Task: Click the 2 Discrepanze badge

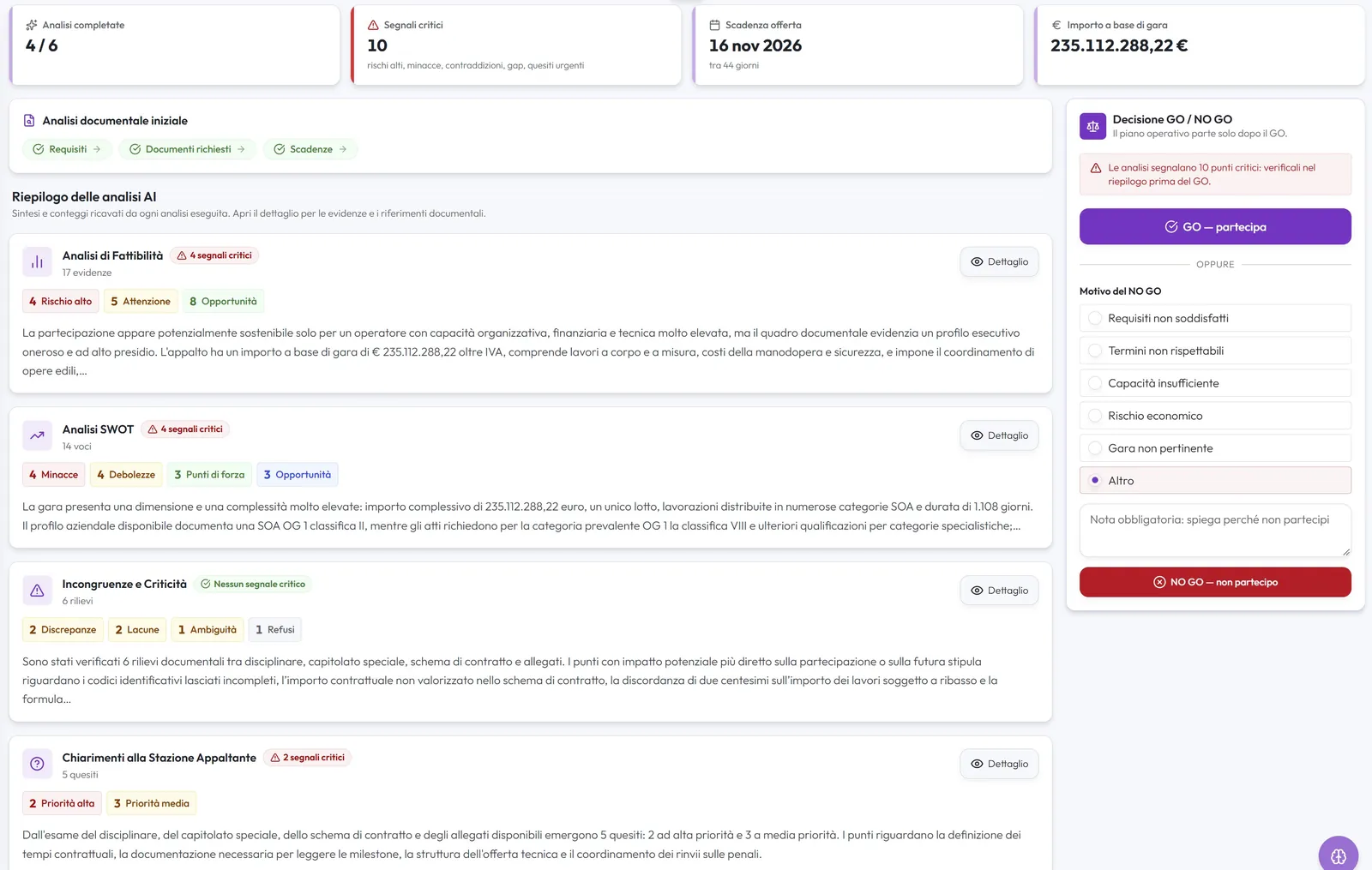Action: [63, 630]
